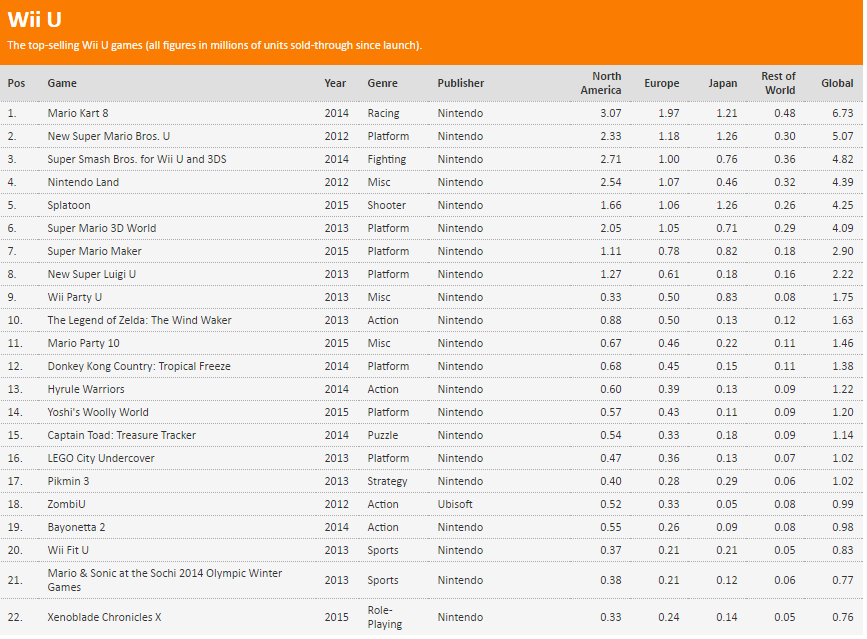Click Donkey Kong Country: Tropical Freeze
Image resolution: width=867 pixels, height=639 pixels.
(139, 366)
